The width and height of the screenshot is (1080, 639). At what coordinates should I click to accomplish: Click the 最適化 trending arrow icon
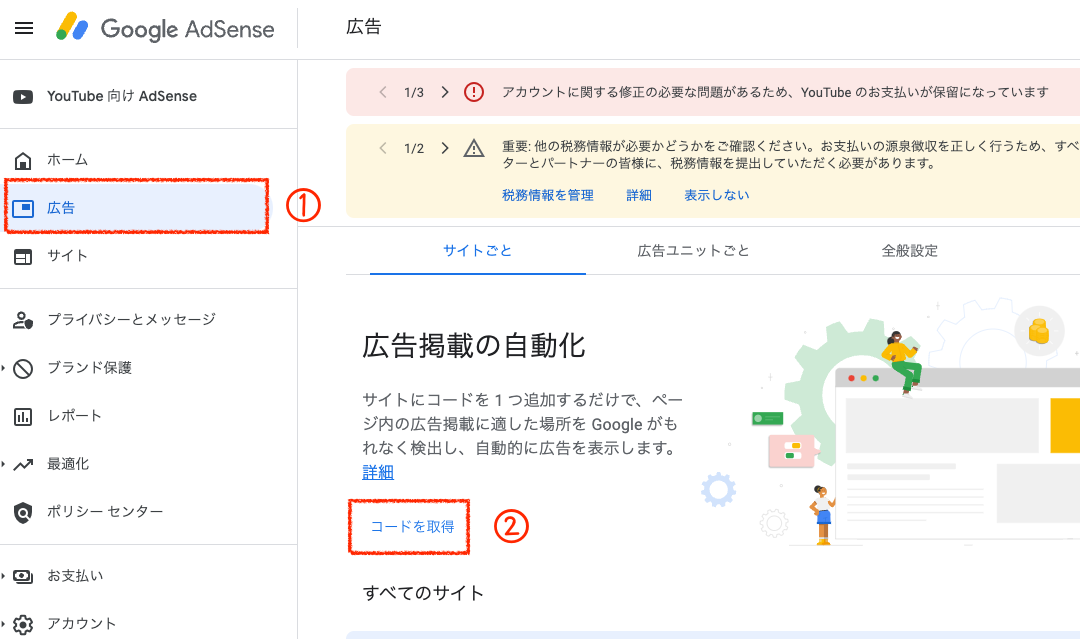click(23, 465)
